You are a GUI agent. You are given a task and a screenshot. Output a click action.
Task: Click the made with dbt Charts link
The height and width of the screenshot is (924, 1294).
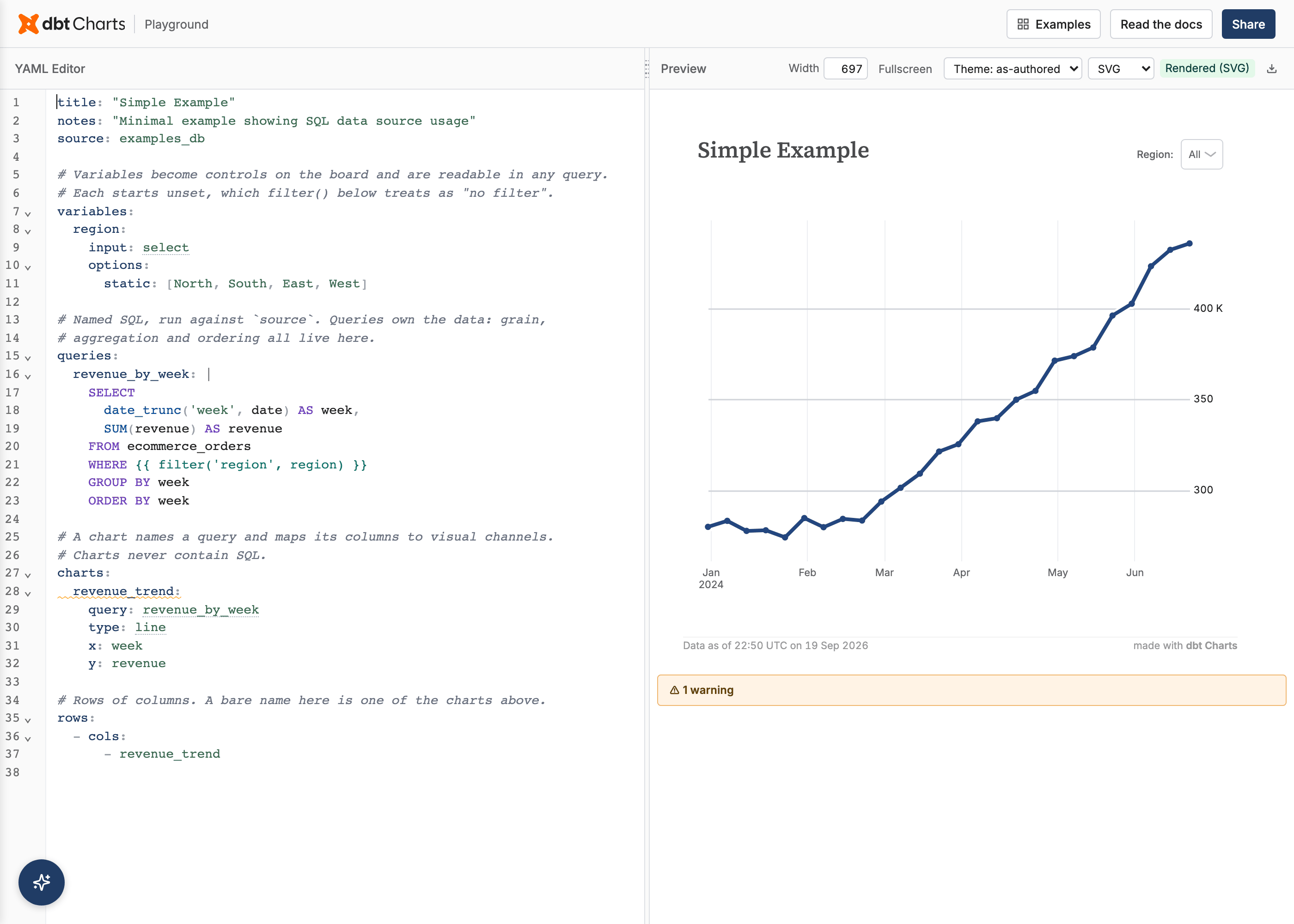pyautogui.click(x=1185, y=646)
